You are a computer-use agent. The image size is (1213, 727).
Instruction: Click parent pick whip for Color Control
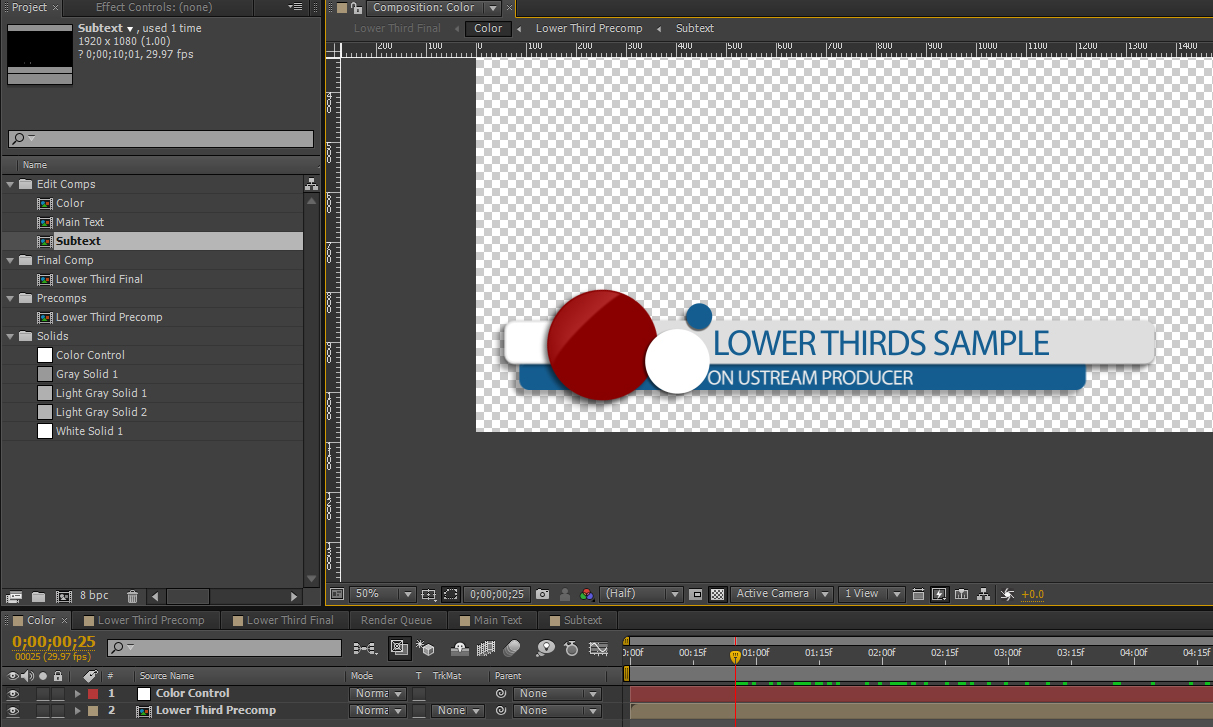pos(500,693)
